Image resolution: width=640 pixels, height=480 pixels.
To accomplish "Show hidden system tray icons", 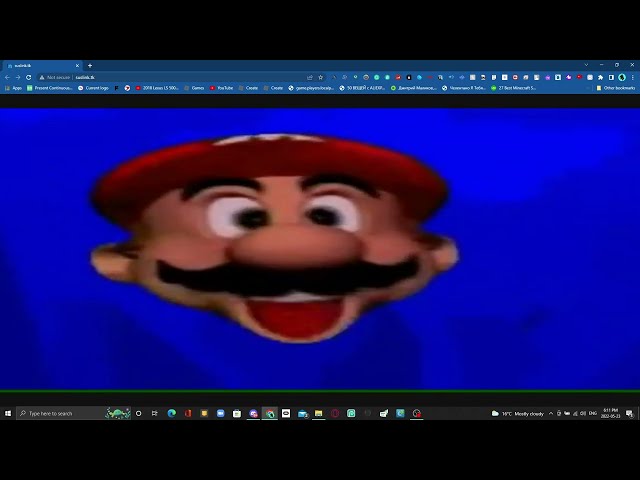I will (551, 413).
